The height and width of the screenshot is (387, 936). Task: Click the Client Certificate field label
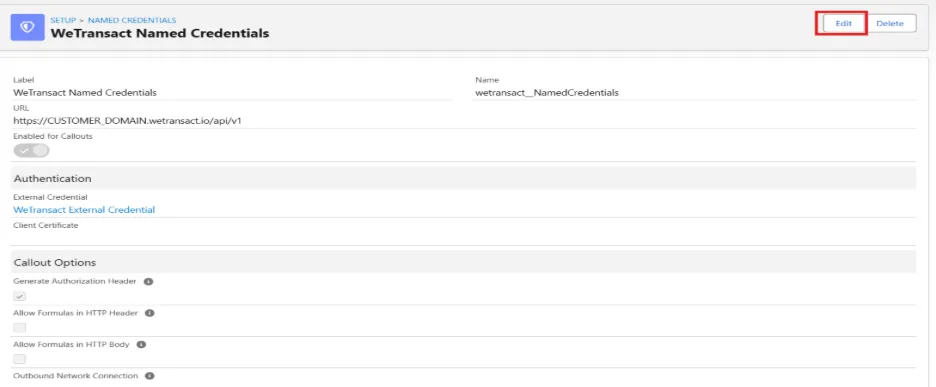[46, 225]
